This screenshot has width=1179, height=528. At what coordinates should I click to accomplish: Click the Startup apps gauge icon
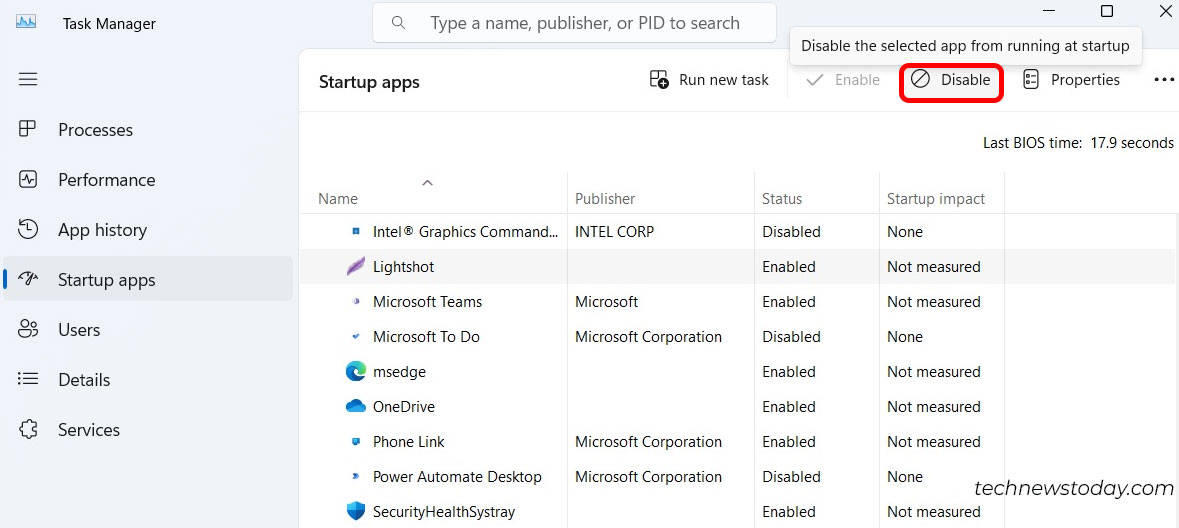[x=28, y=280]
